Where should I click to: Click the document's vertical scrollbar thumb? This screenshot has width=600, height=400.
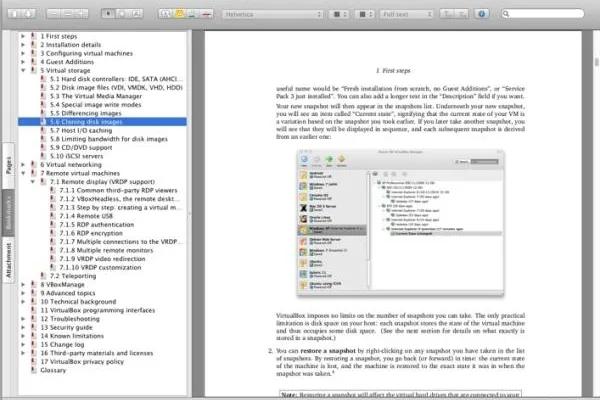point(597,62)
